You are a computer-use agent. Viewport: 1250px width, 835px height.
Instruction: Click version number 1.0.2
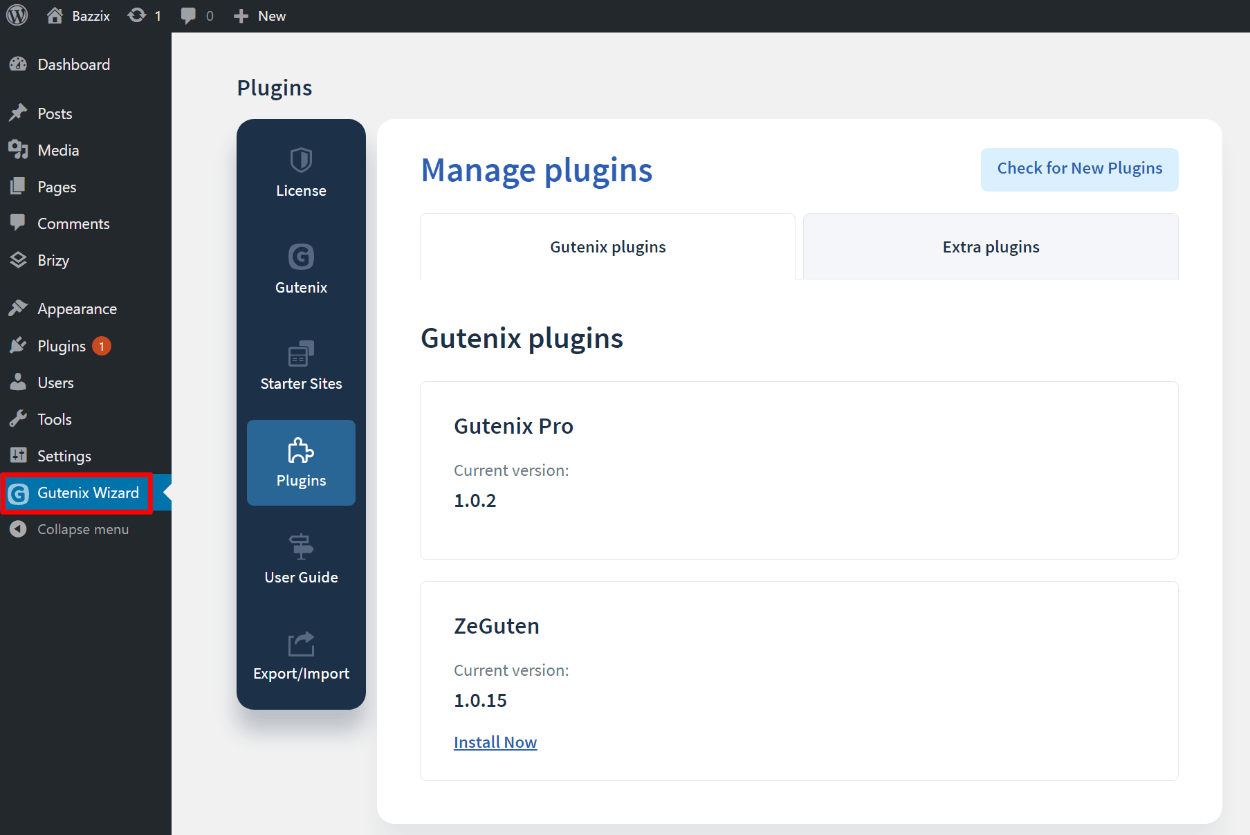pyautogui.click(x=475, y=500)
